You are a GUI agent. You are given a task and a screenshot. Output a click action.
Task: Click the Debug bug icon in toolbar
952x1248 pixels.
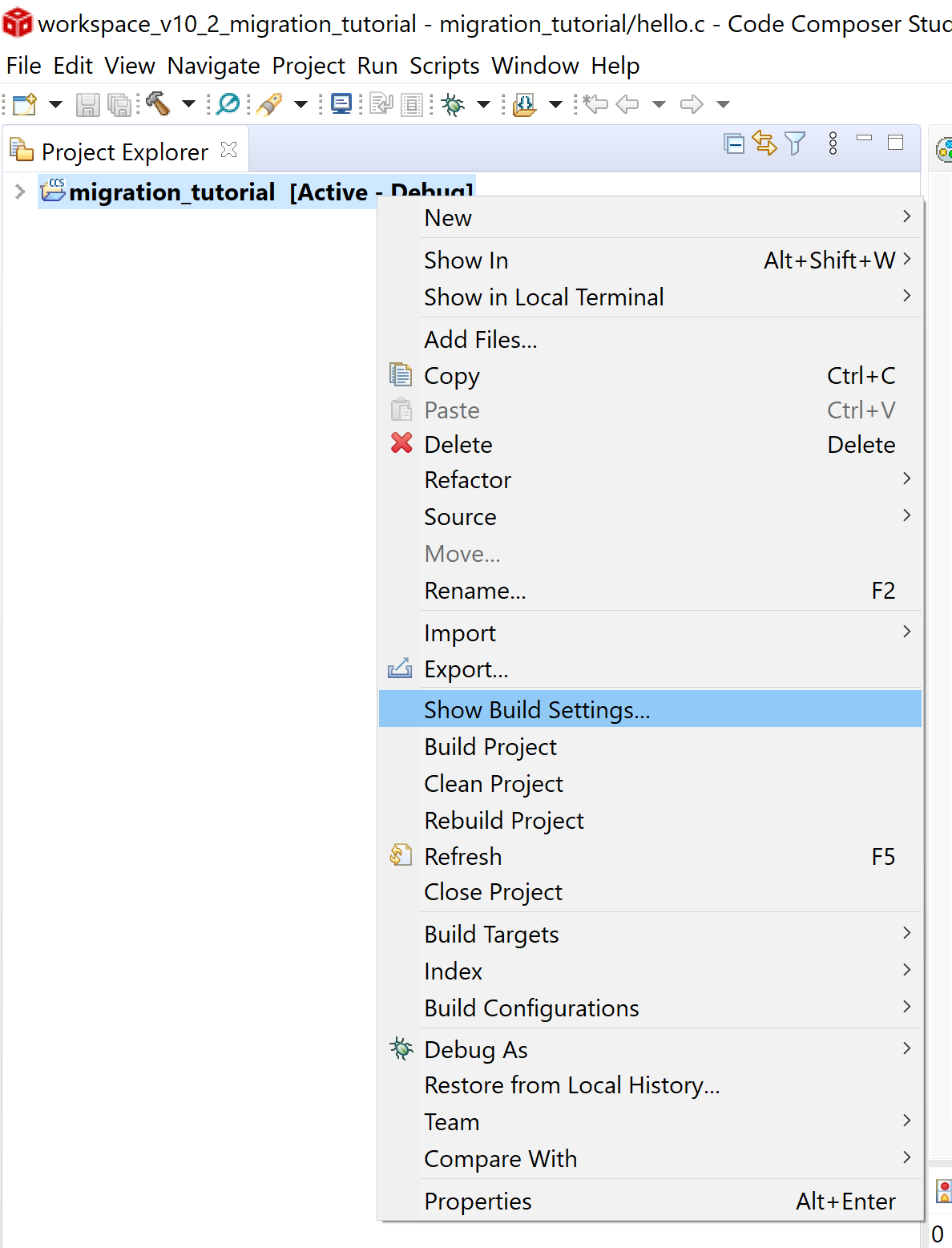point(453,104)
